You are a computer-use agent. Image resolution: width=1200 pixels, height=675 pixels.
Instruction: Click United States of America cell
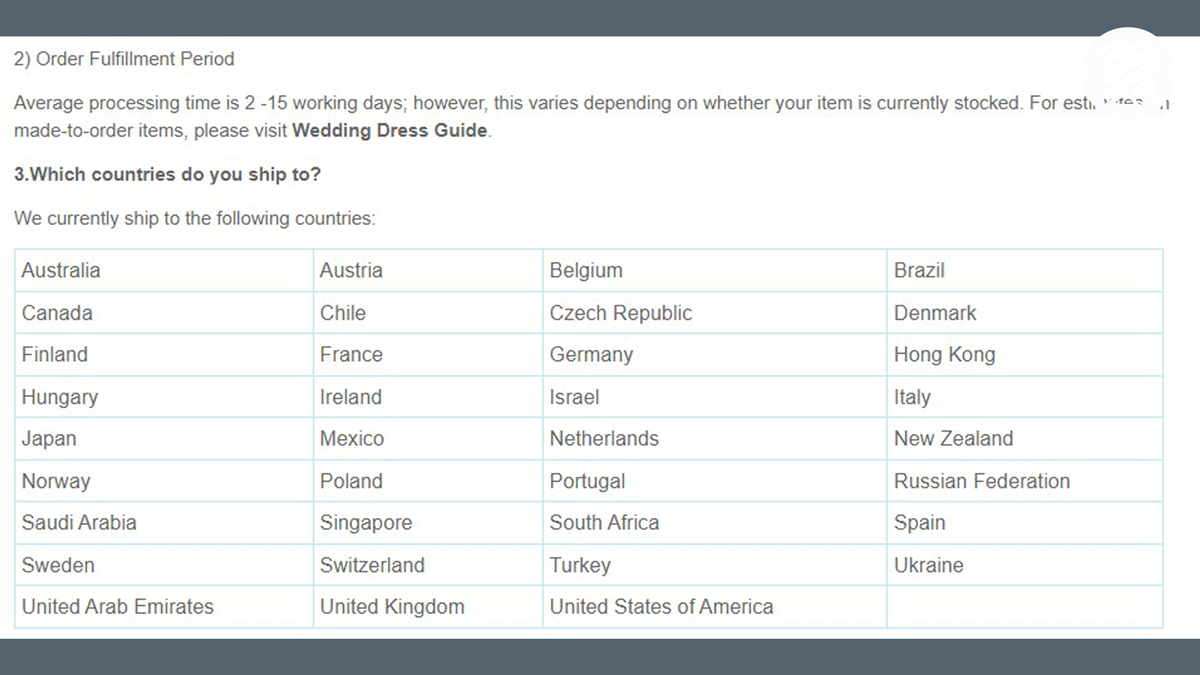[x=661, y=607]
